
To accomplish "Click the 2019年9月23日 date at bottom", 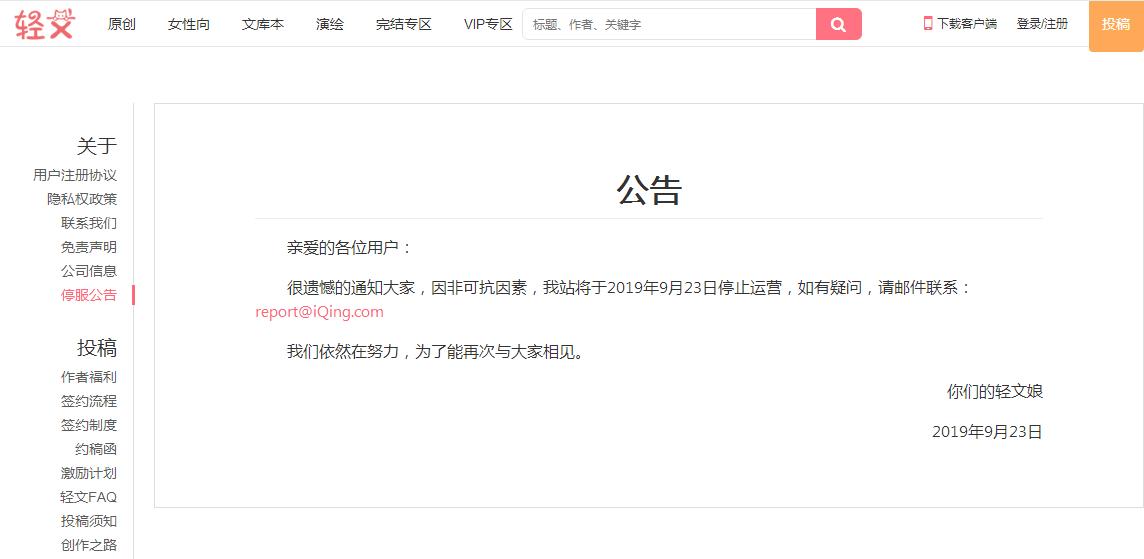I will (x=987, y=432).
